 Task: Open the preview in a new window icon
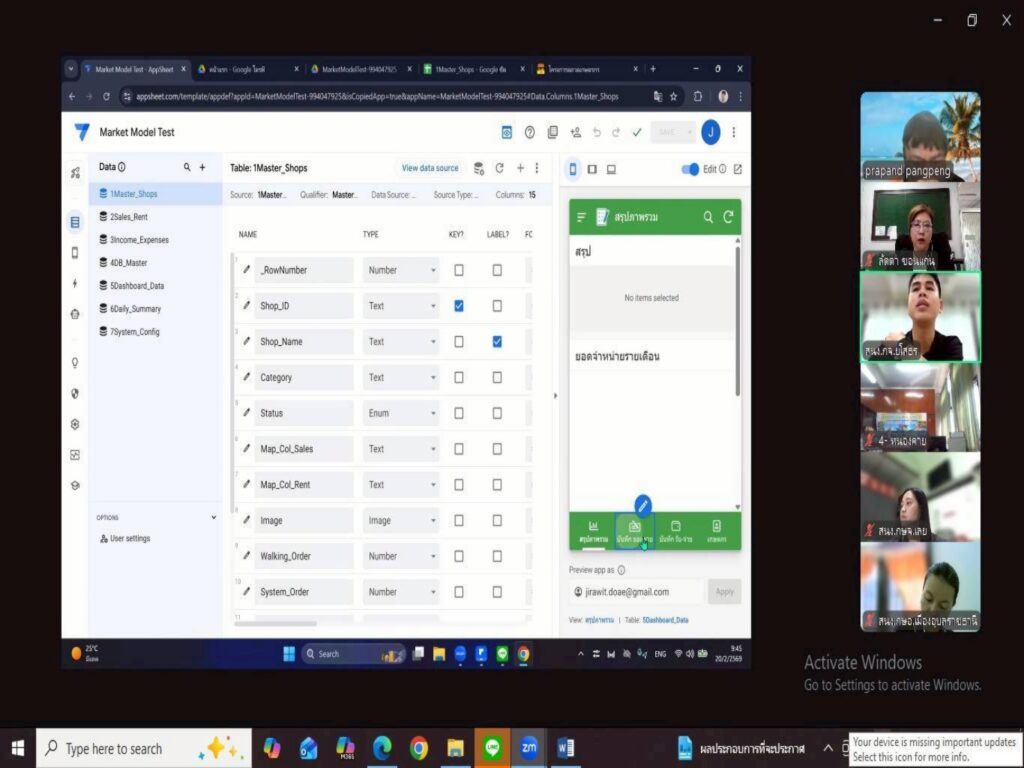(x=738, y=169)
